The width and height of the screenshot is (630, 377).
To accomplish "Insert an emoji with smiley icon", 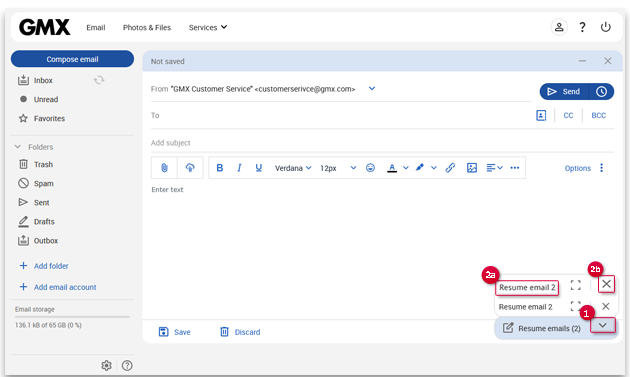I will (370, 168).
